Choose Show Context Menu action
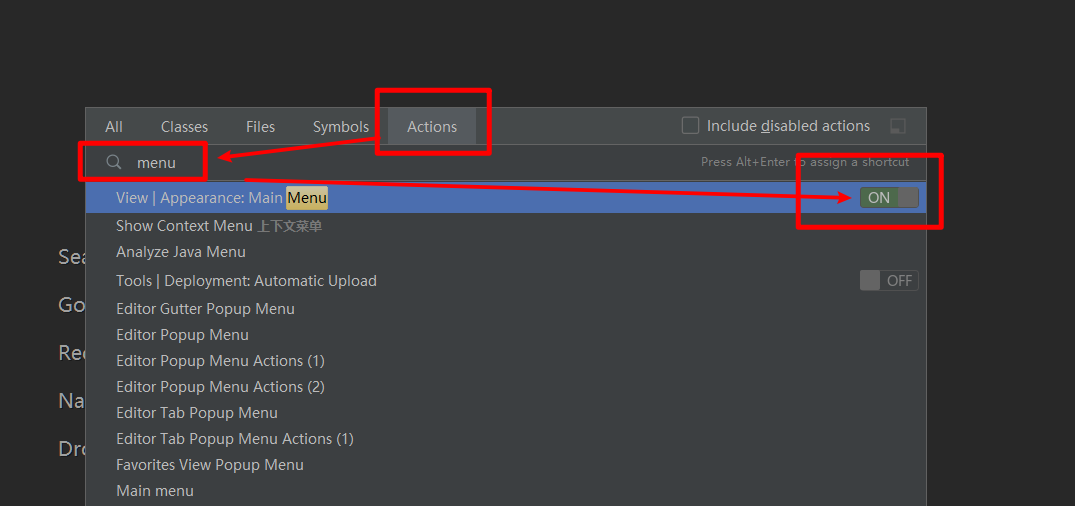 (x=184, y=226)
